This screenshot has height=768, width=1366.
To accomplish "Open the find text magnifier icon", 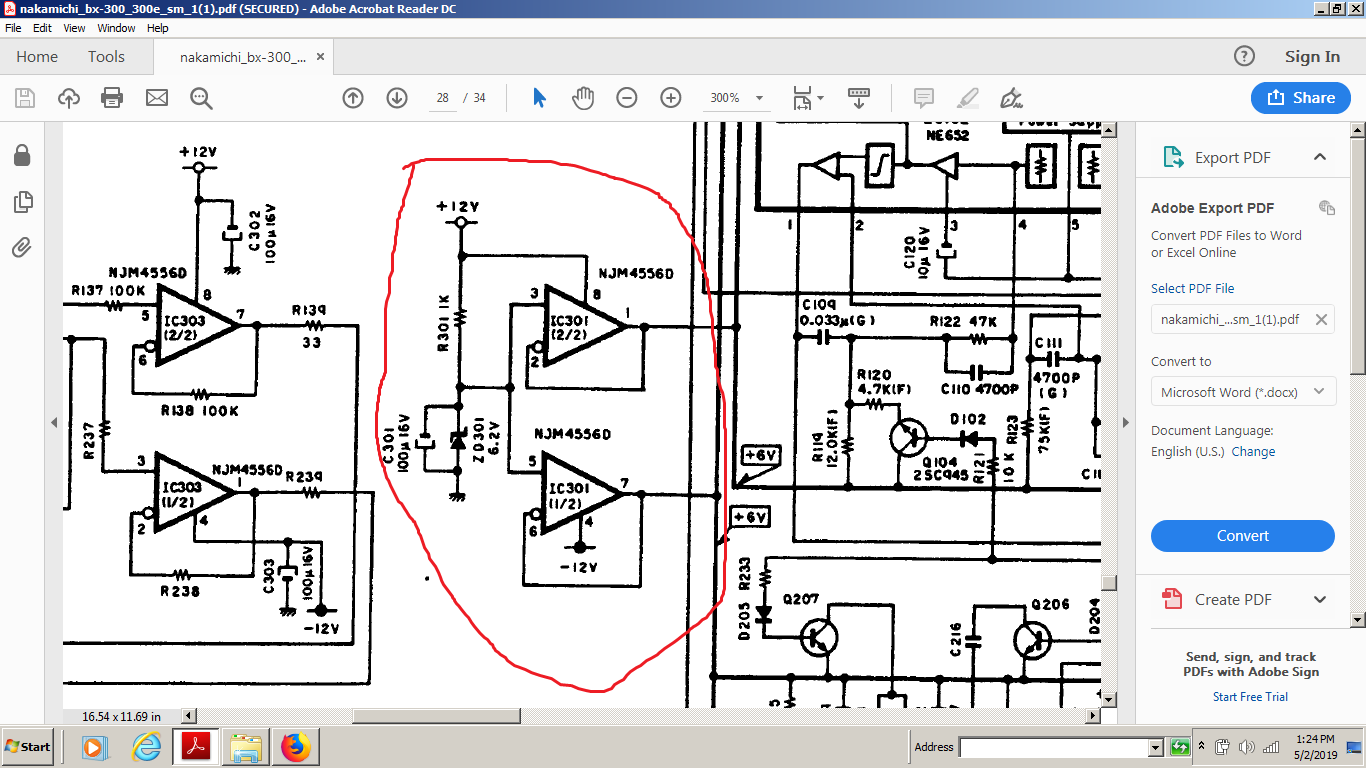I will point(201,98).
